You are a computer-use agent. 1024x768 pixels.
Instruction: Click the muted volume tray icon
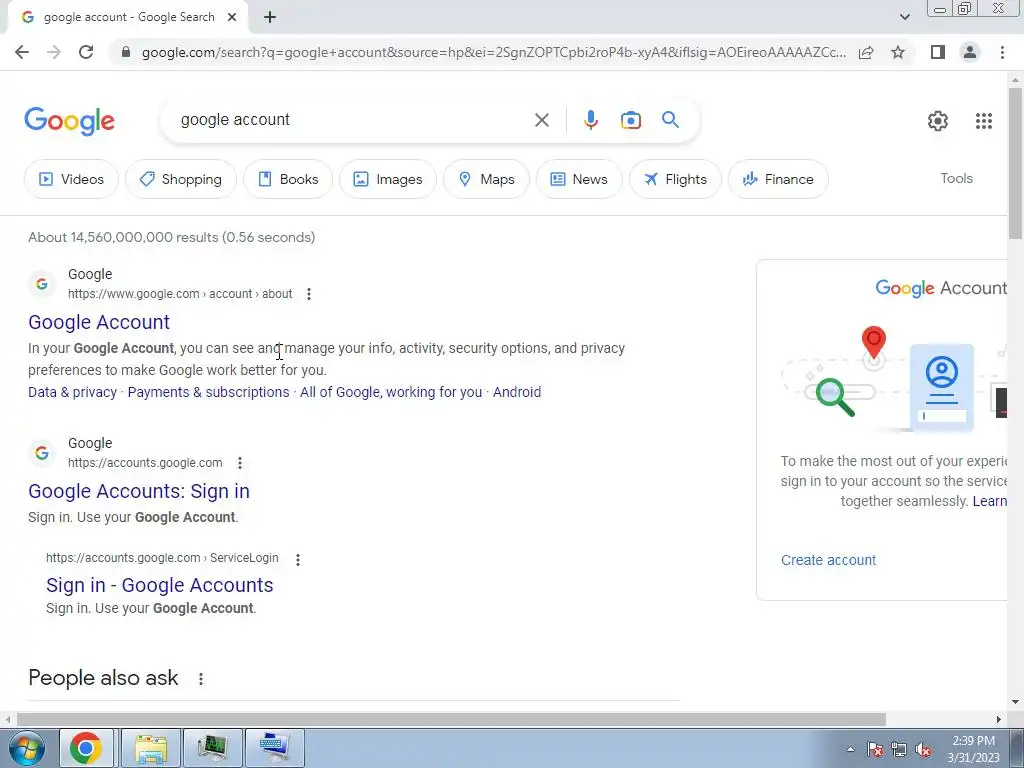point(923,750)
